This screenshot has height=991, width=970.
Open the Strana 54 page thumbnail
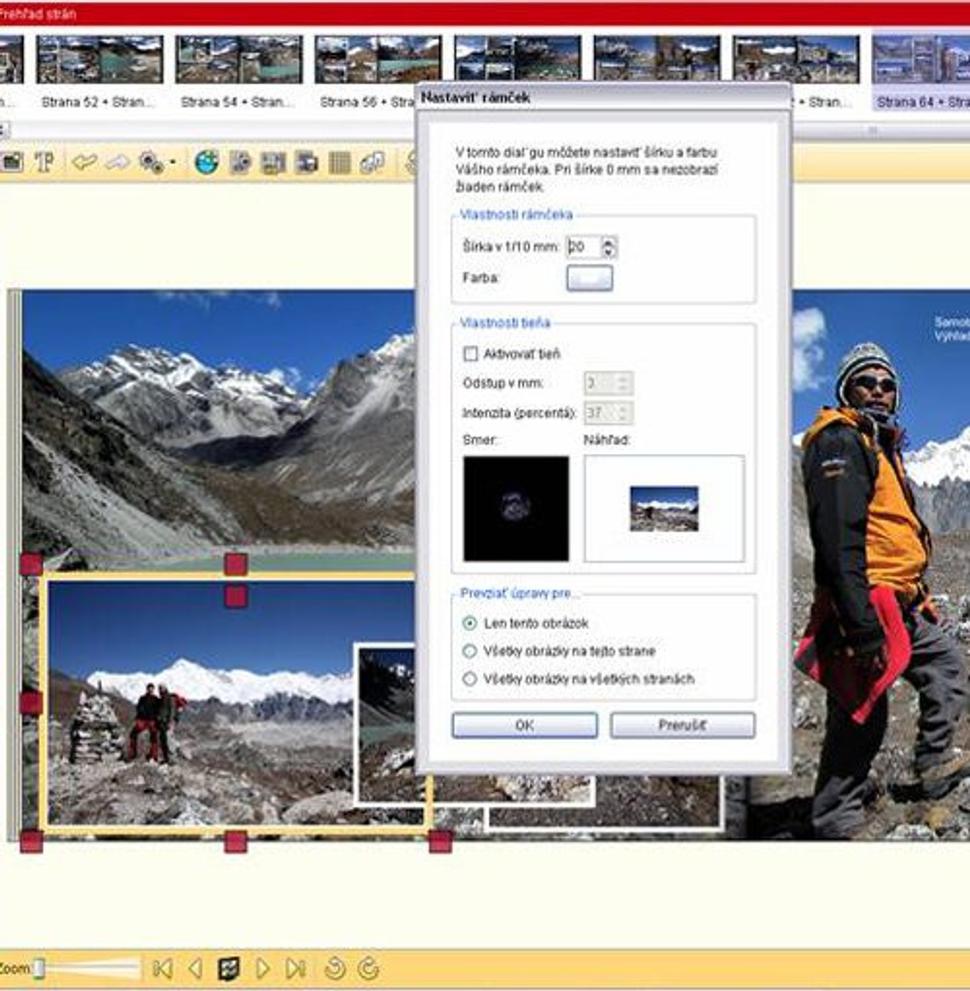239,59
